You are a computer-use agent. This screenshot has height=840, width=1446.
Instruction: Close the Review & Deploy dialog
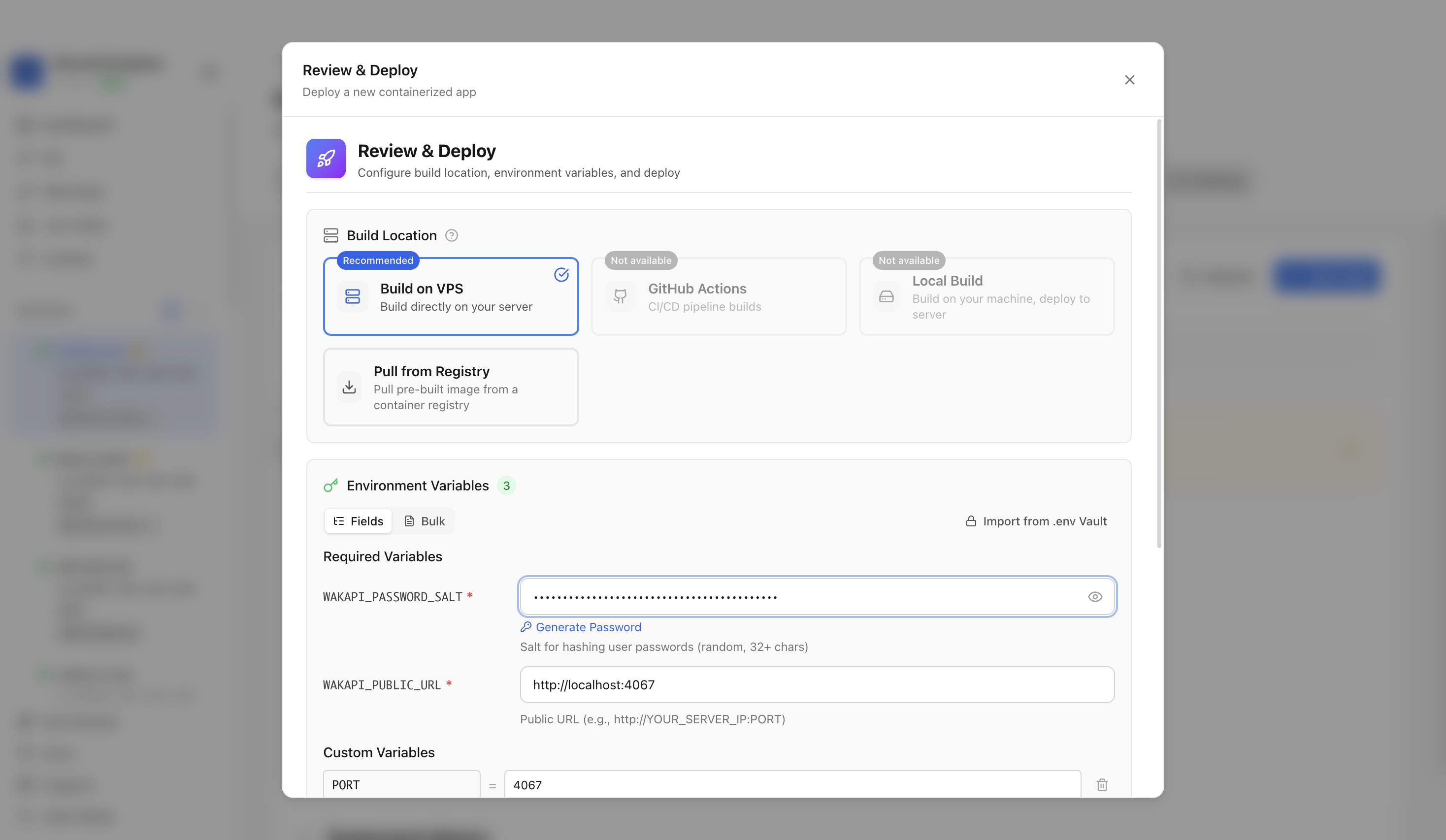click(x=1129, y=80)
